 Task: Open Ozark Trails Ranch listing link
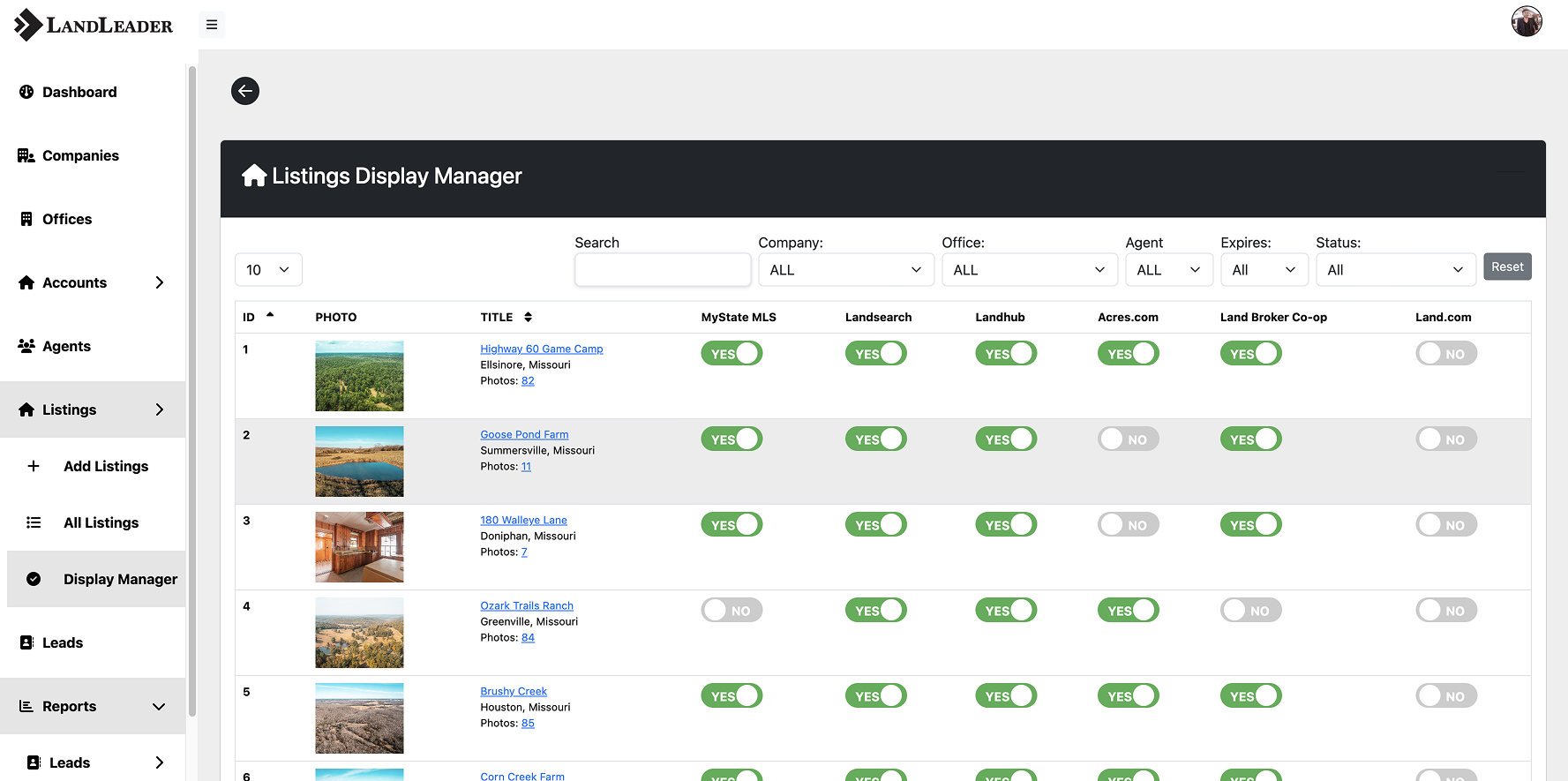tap(527, 605)
